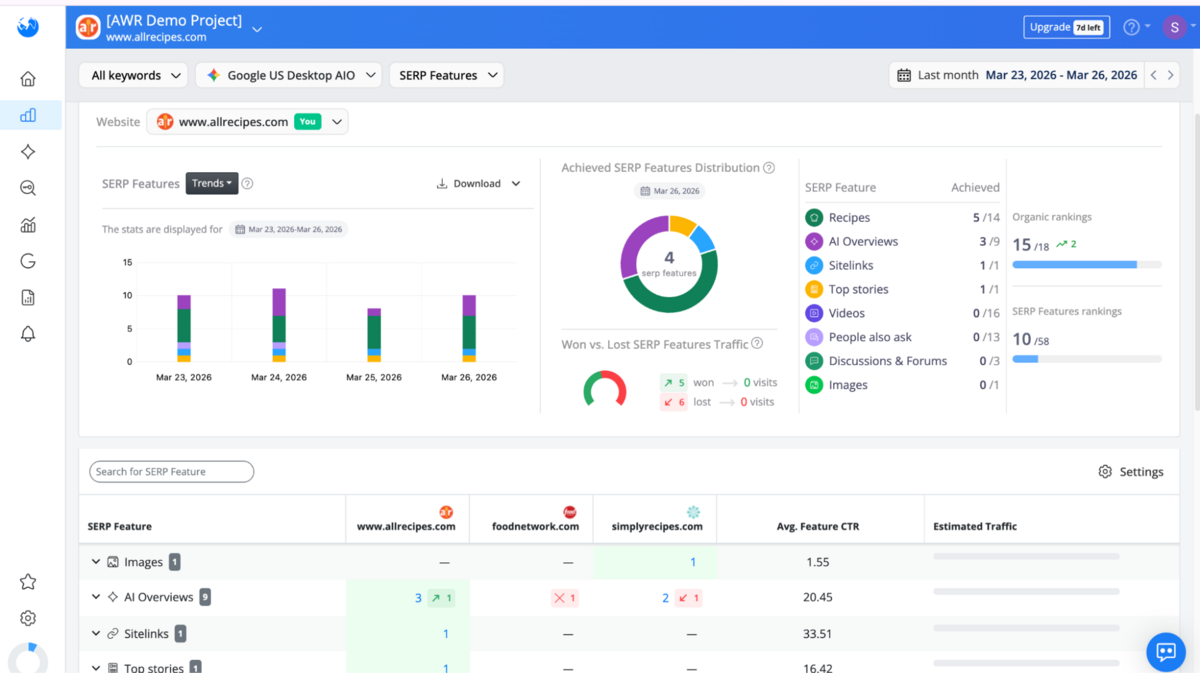Screen dimensions: 1200x673
Task: Click the Estimated Traffic column header
Action: click(975, 526)
